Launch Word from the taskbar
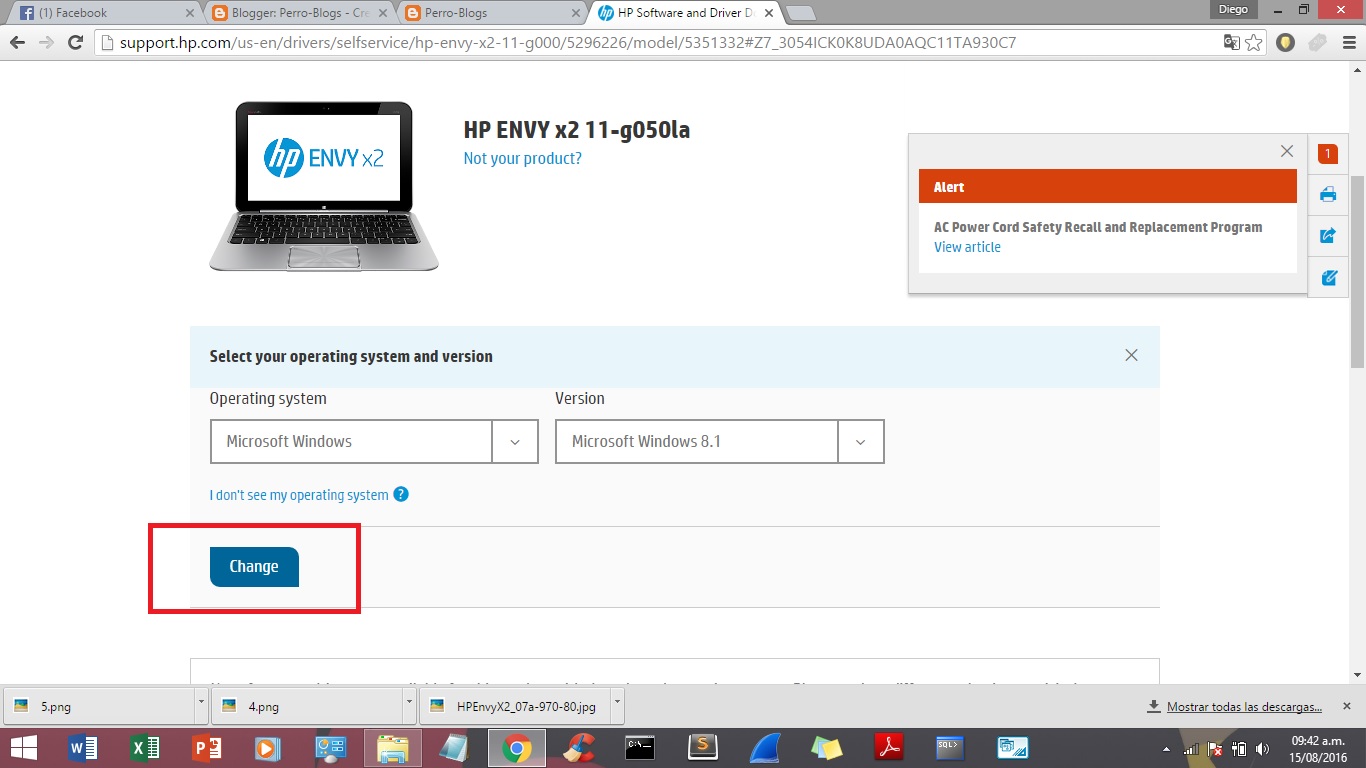 click(x=83, y=748)
